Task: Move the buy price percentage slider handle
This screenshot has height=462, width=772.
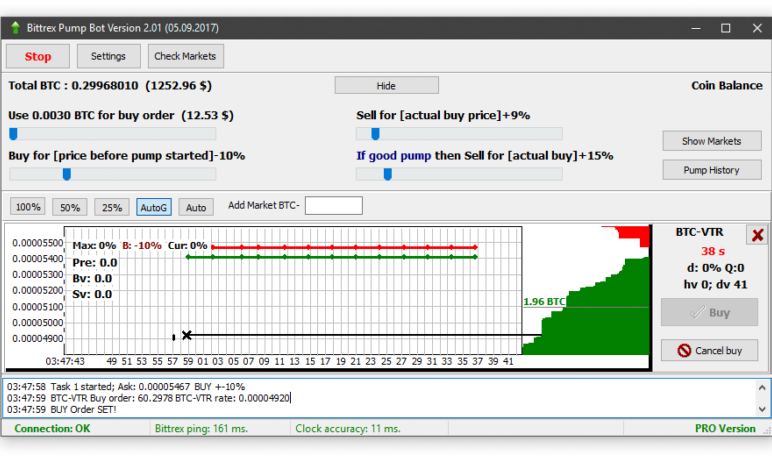Action: (67, 174)
